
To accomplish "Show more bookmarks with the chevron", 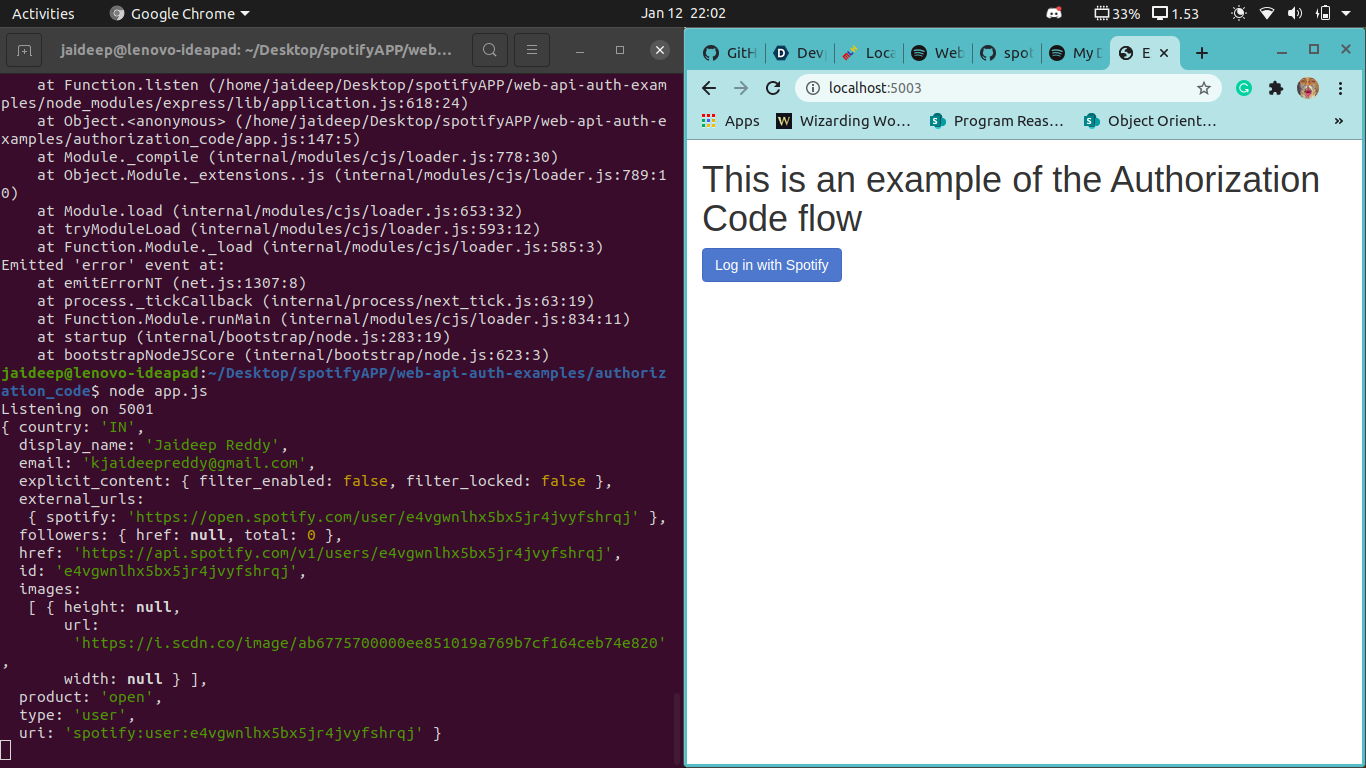I will [x=1339, y=121].
